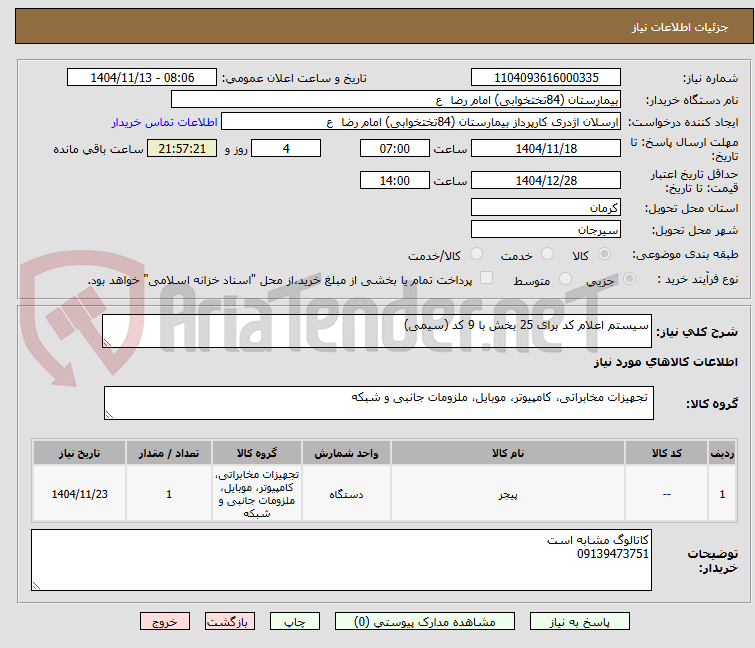Click the remaining time field 21:57:21
This screenshot has width=755, height=648.
pos(182,148)
